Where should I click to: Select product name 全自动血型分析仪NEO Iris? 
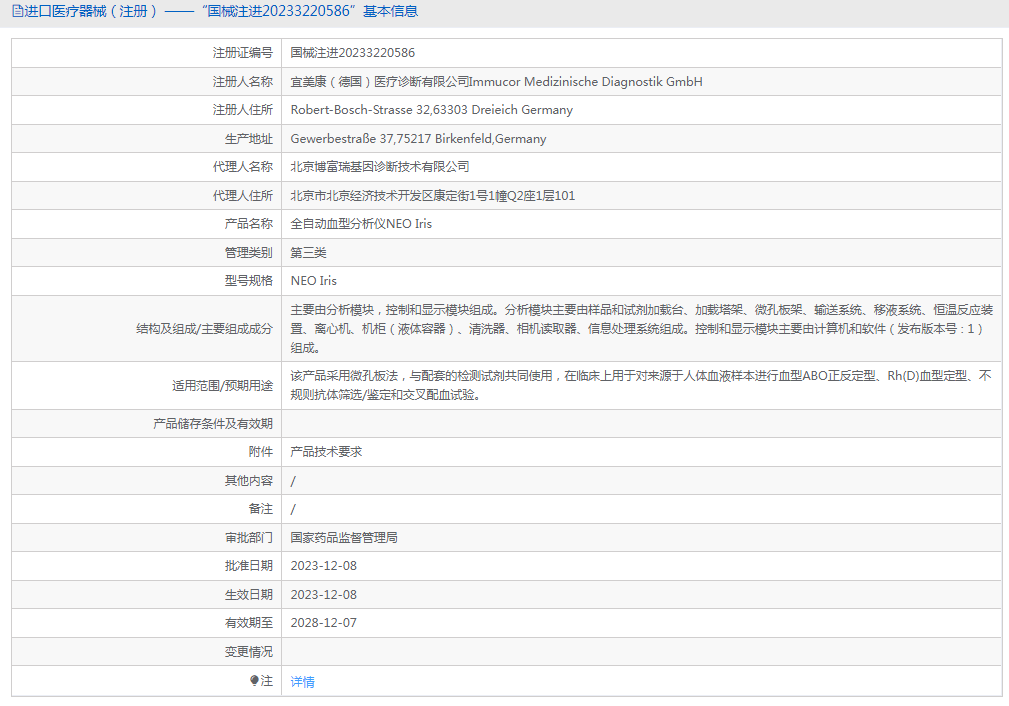[x=361, y=224]
